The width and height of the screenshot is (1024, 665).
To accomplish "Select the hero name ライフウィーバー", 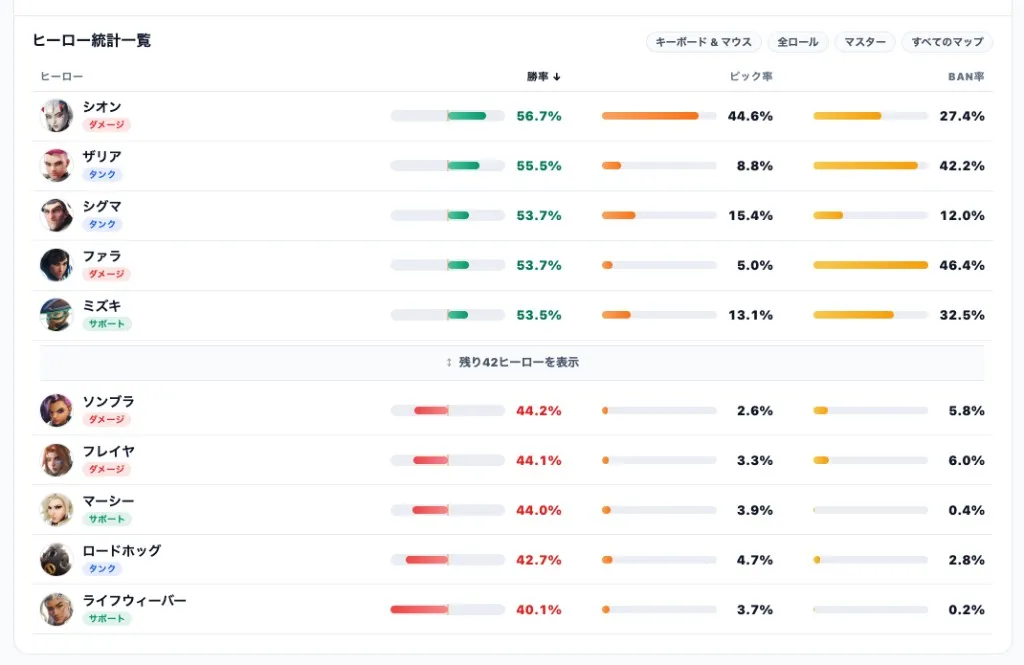I will (x=135, y=600).
